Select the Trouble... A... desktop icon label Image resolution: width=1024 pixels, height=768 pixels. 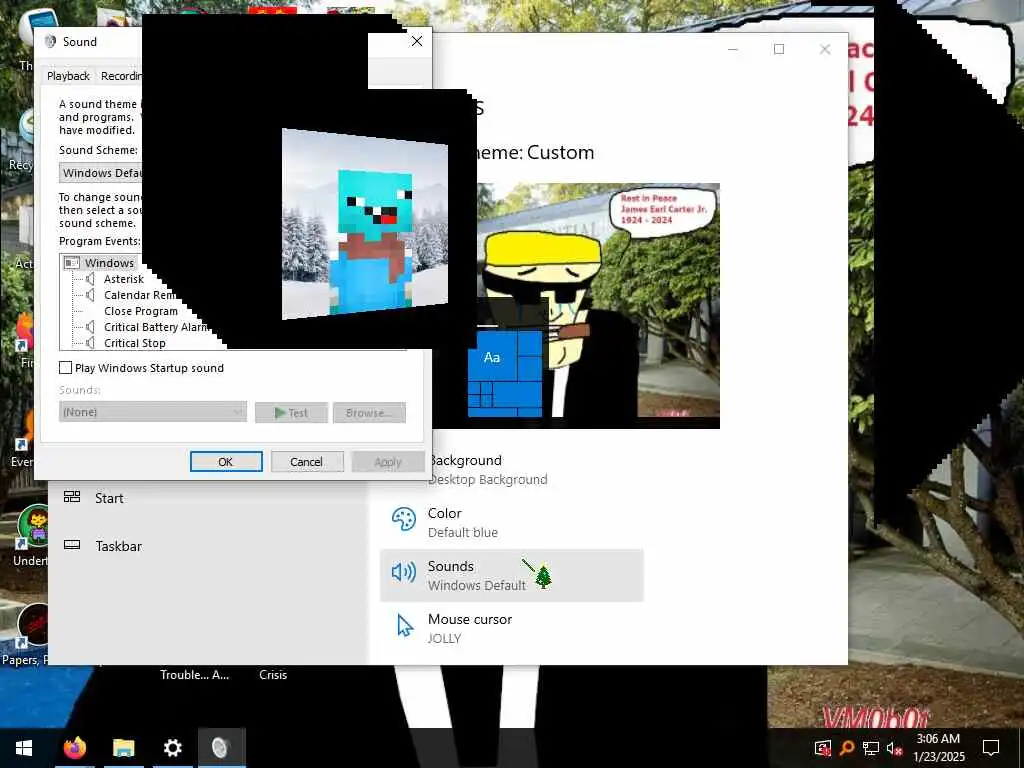195,675
